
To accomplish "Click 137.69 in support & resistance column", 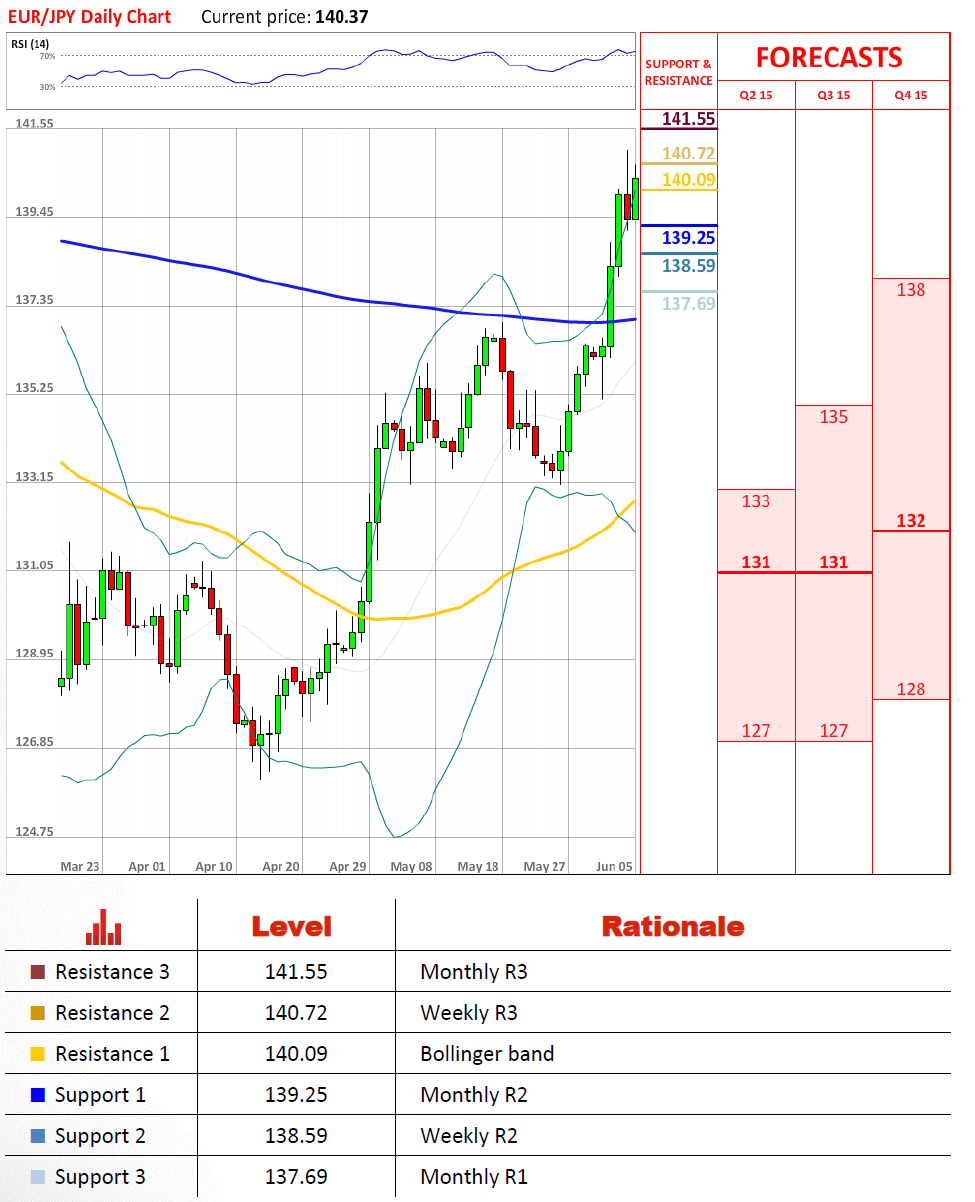I will (x=689, y=303).
